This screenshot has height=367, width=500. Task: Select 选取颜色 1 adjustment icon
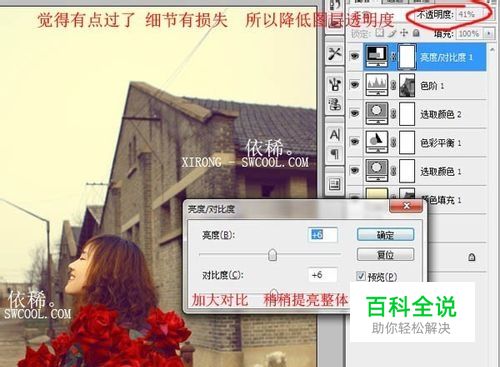click(x=377, y=171)
